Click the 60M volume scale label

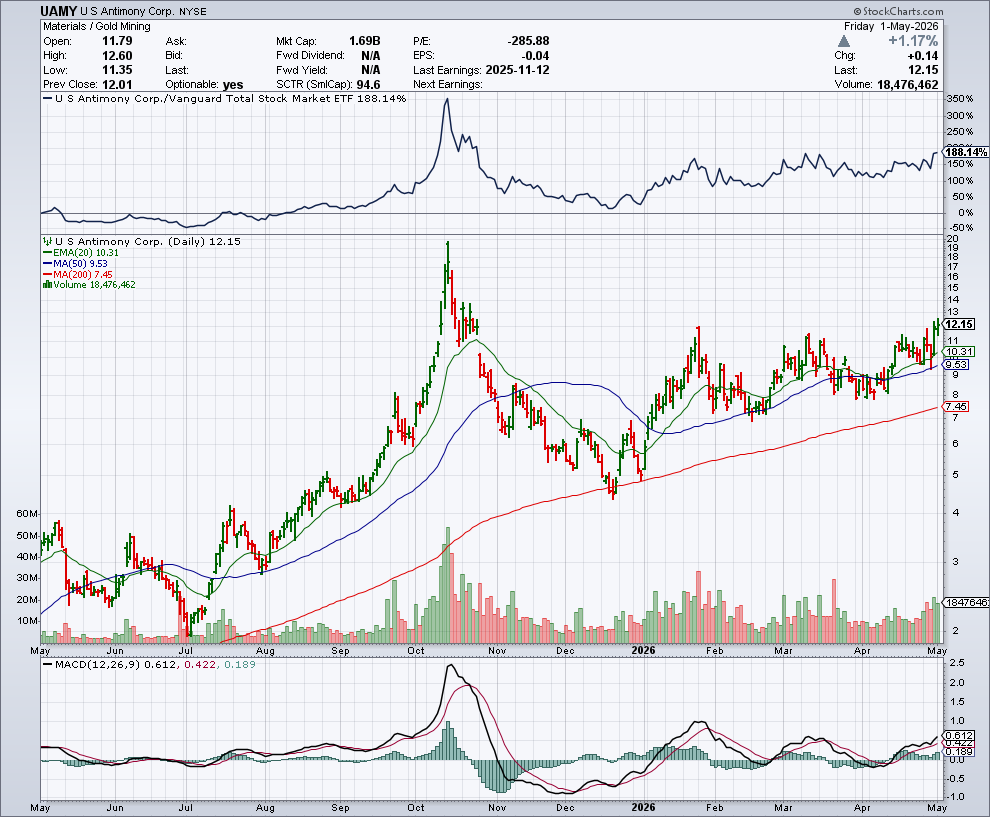click(27, 514)
